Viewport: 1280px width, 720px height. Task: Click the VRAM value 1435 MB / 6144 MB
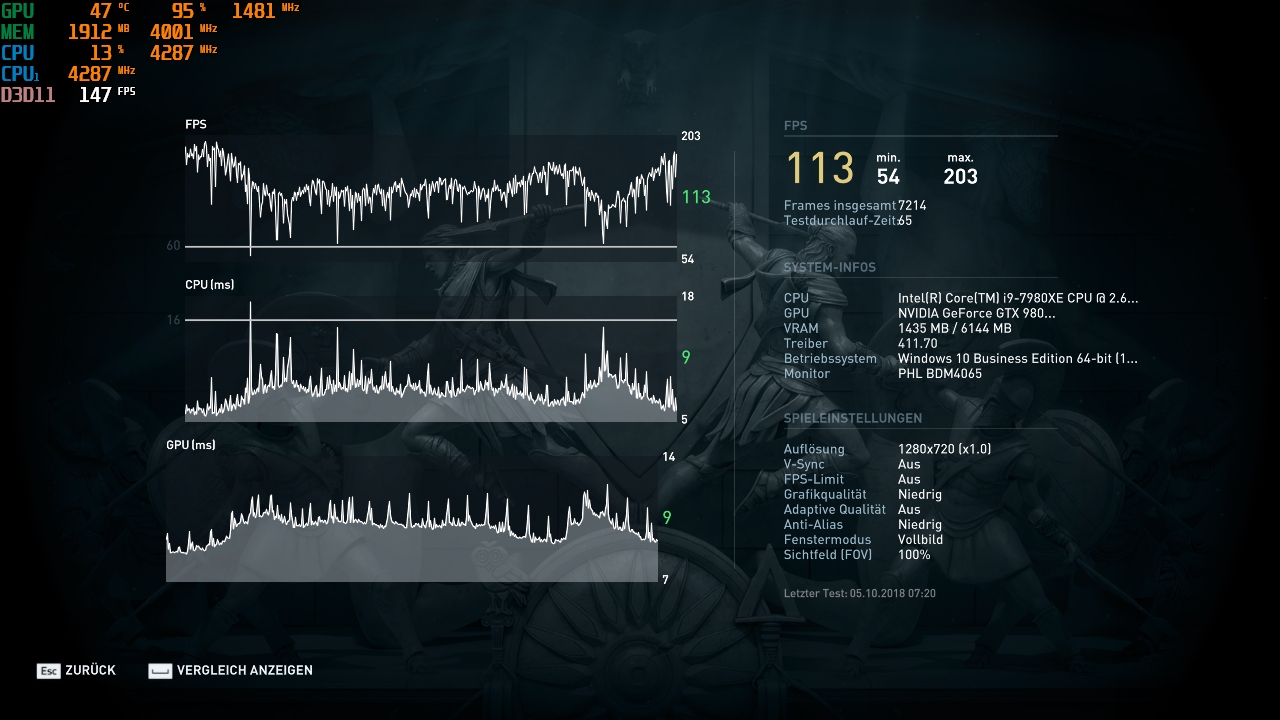955,328
